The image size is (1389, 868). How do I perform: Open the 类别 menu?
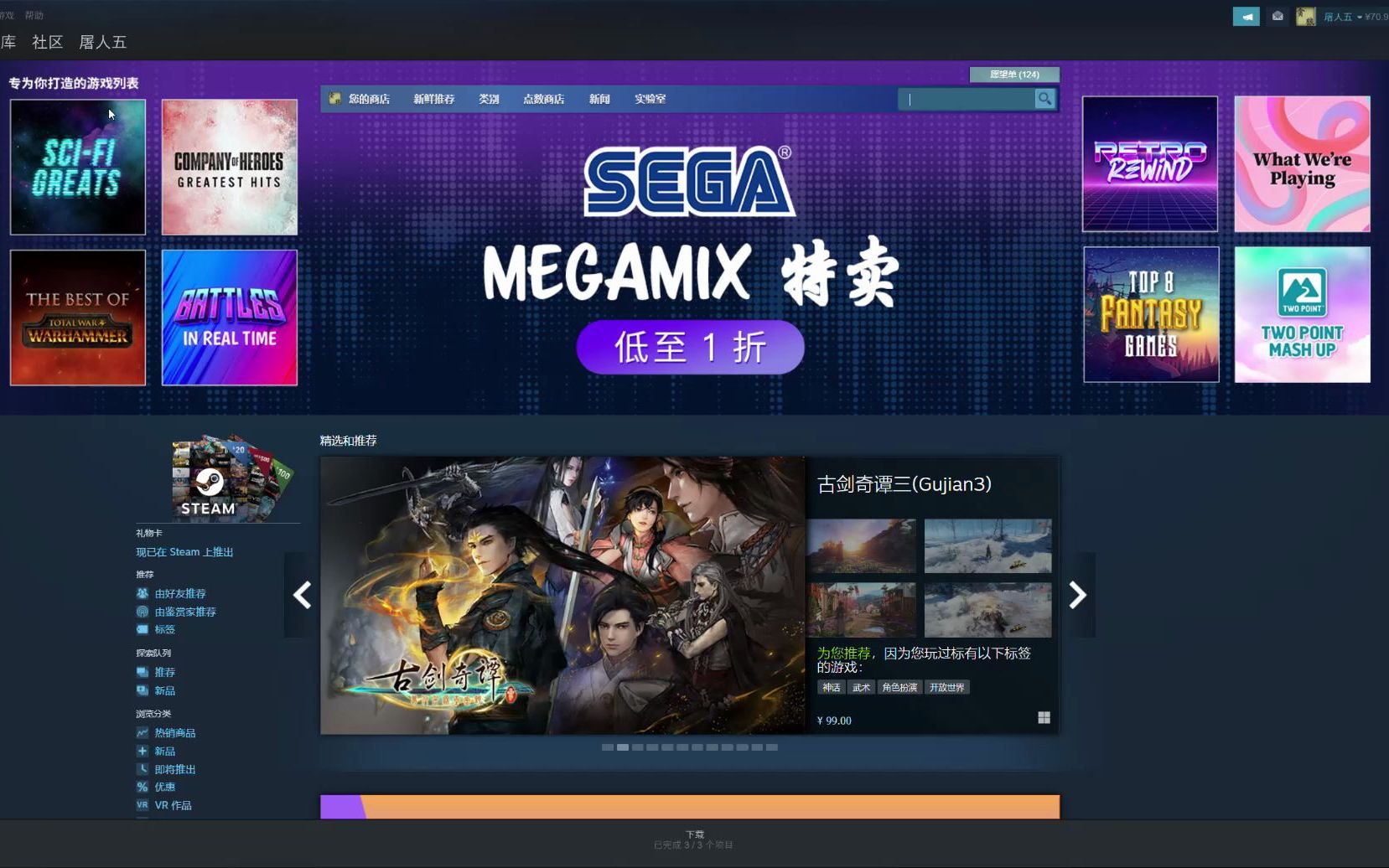click(489, 99)
